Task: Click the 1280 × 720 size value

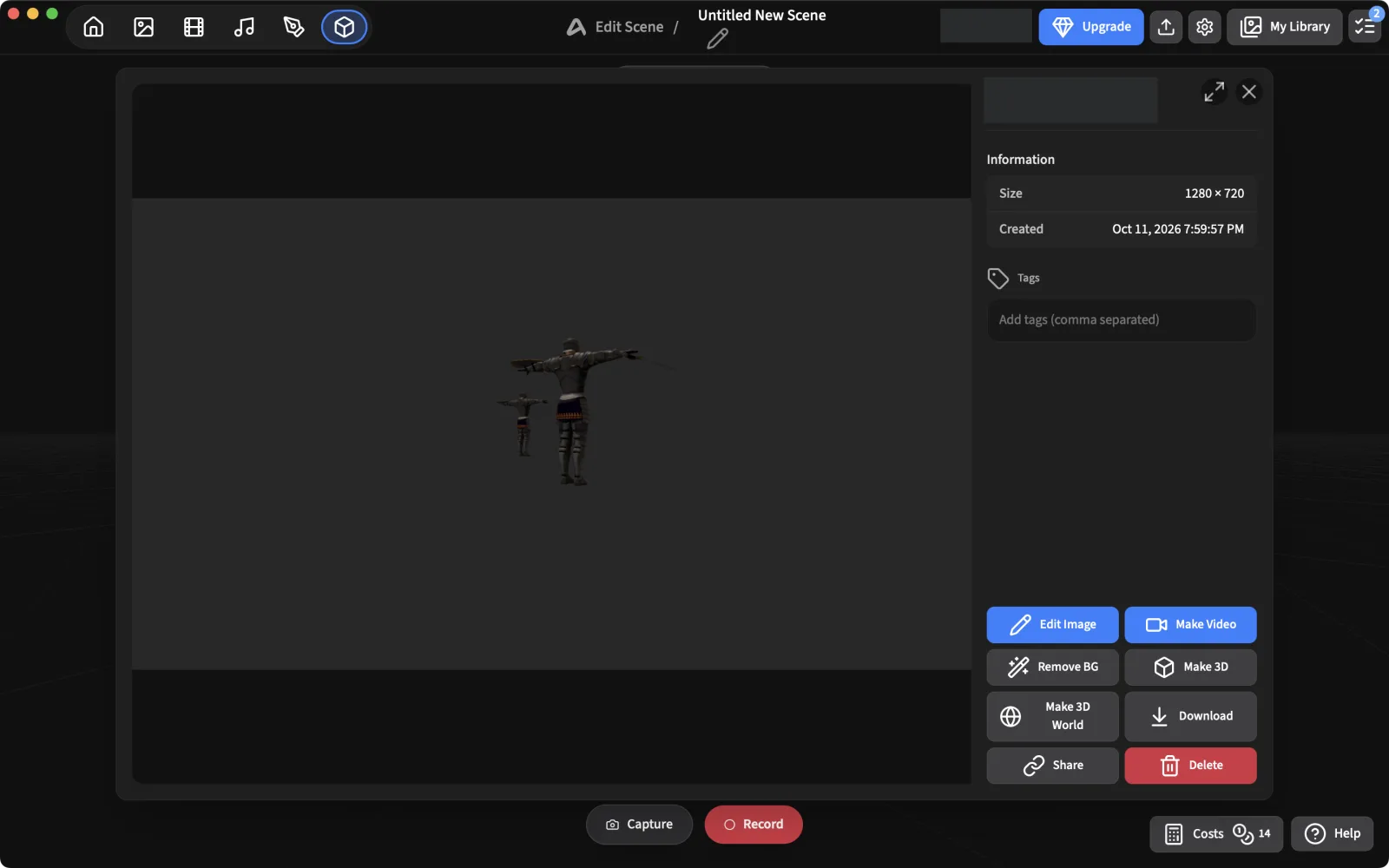Action: (x=1214, y=194)
